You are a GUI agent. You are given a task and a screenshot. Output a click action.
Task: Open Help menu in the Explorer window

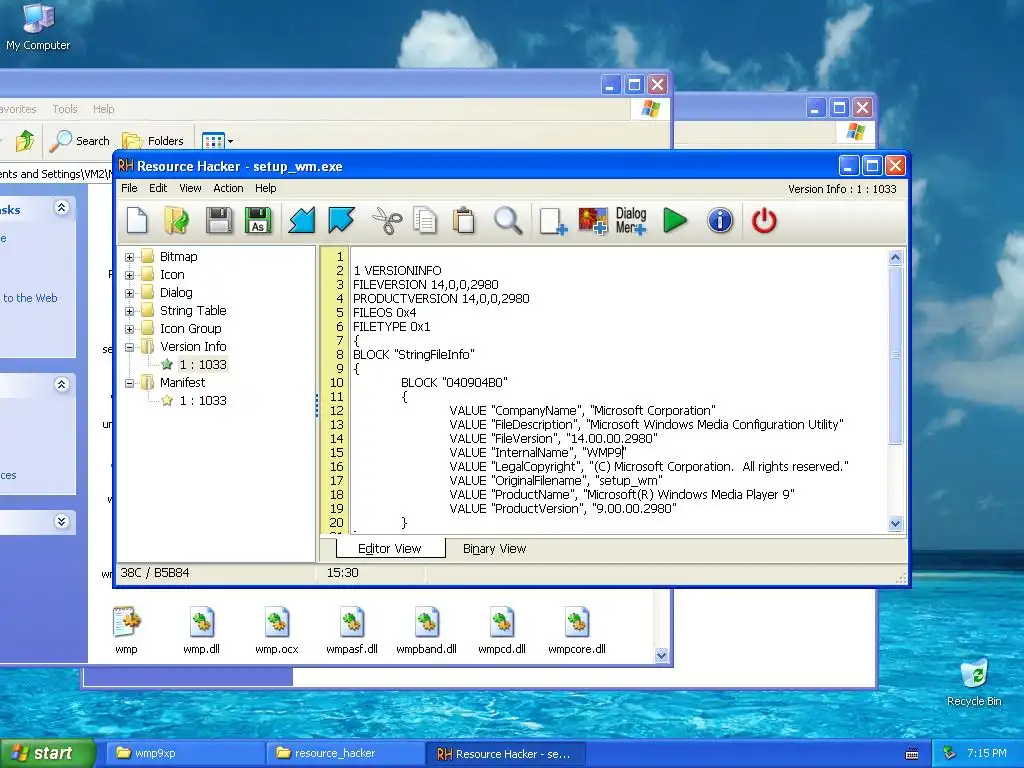(103, 109)
